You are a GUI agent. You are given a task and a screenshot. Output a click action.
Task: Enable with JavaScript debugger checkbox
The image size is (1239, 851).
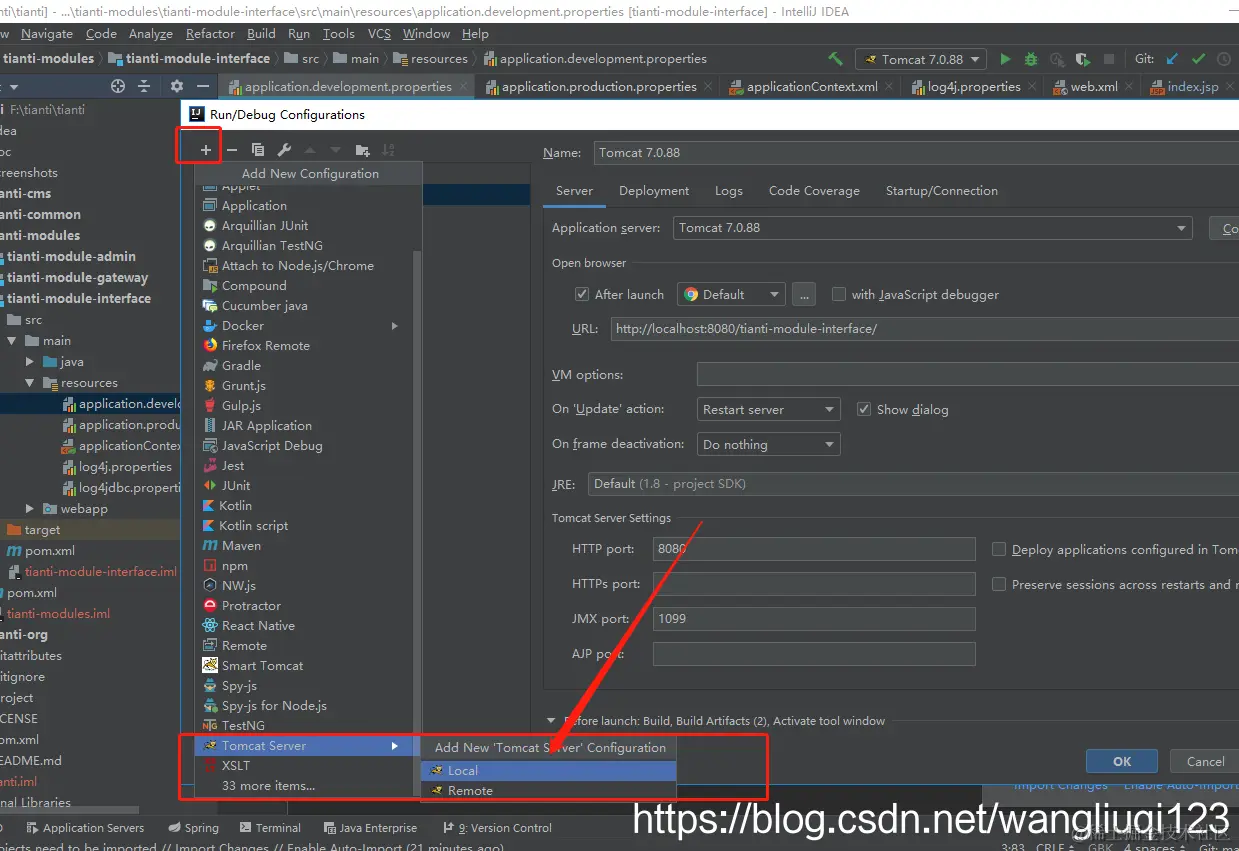pyautogui.click(x=839, y=294)
